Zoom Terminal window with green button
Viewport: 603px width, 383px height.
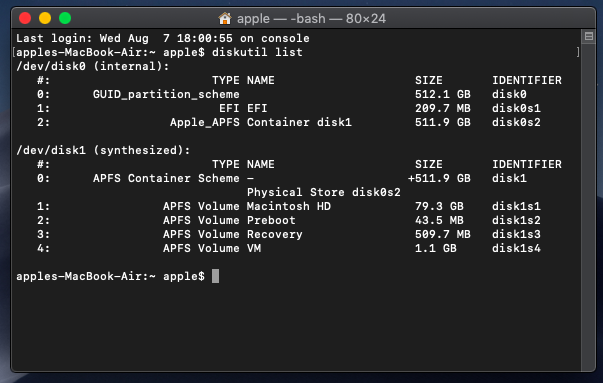coord(65,18)
